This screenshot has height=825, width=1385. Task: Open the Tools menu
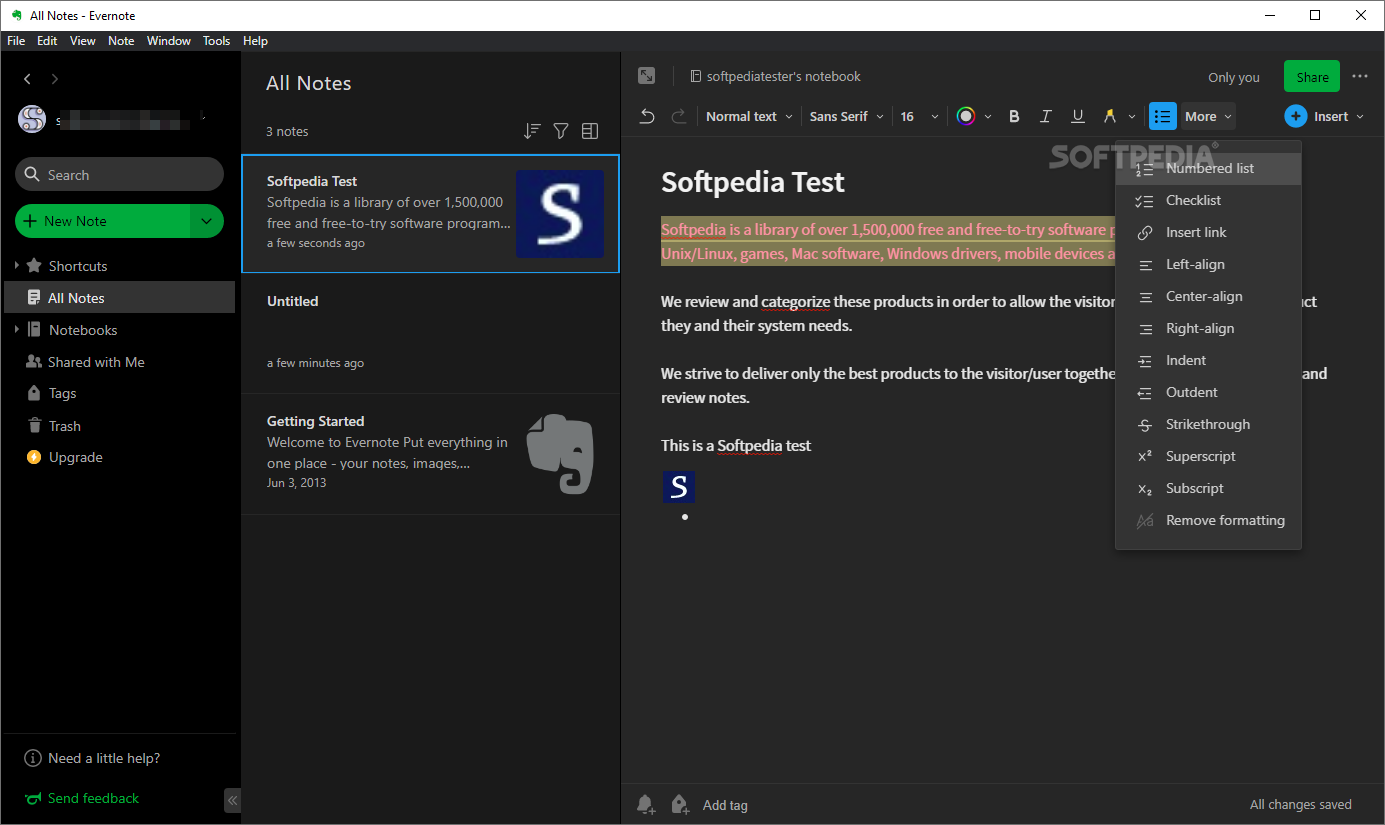216,41
